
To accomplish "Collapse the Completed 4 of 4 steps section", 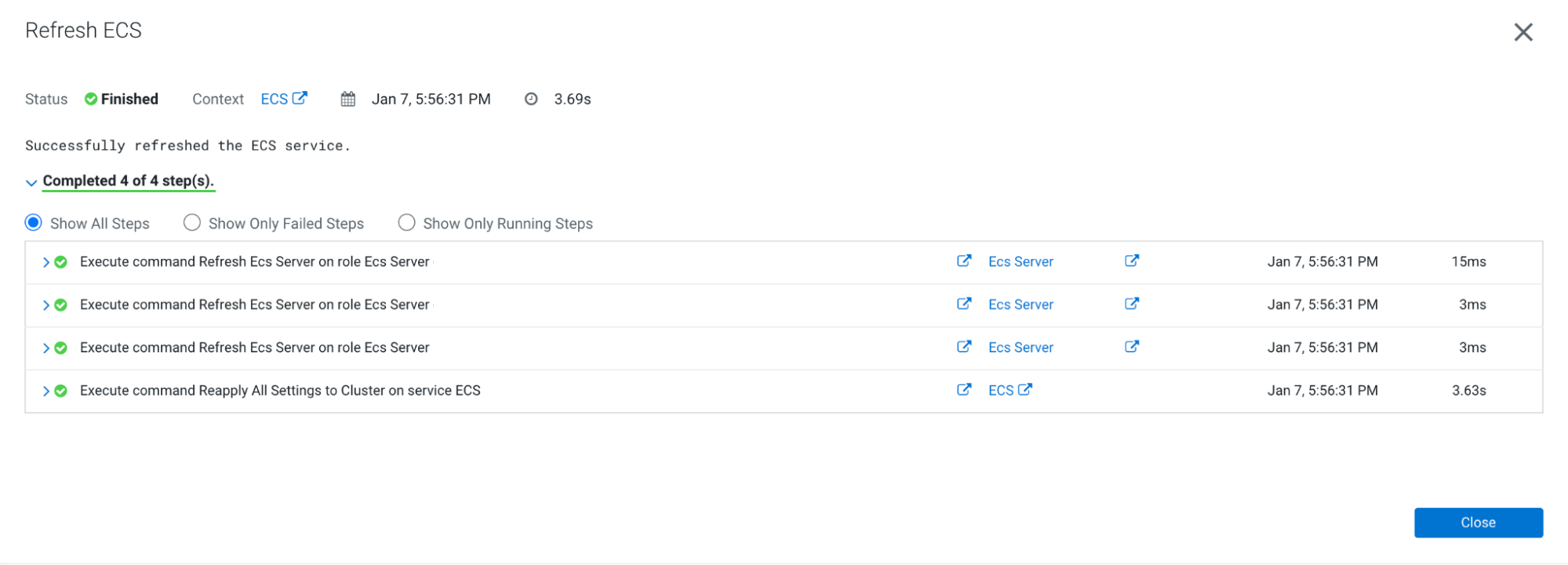I will [31, 182].
